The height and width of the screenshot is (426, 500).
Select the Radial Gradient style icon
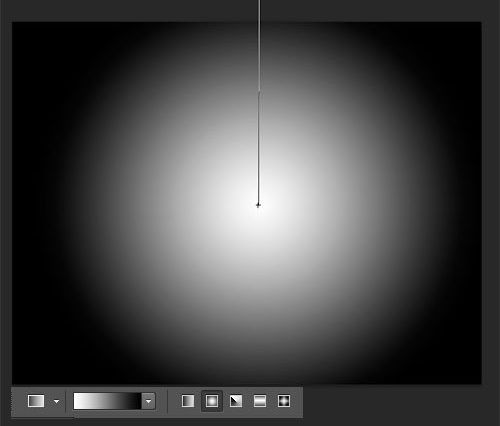[212, 401]
